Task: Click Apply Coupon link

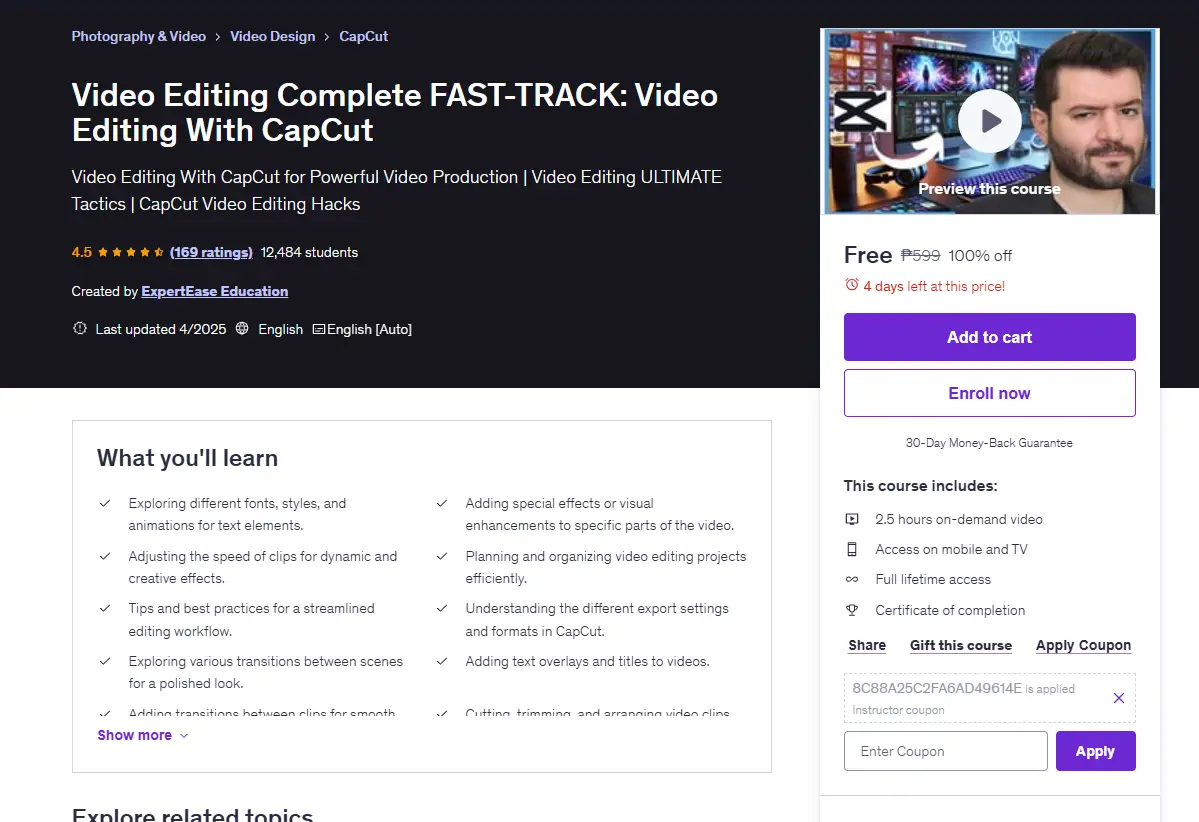Action: pyautogui.click(x=1083, y=645)
